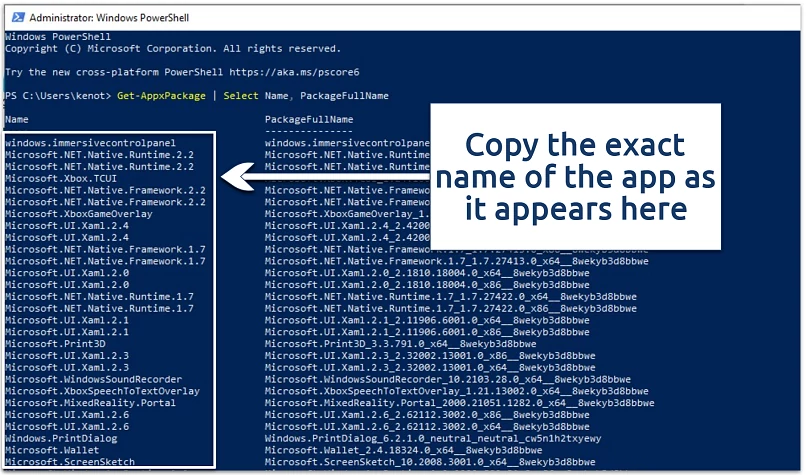The height and width of the screenshot is (475, 806).
Task: Click the 'Name' column header
Action: coord(16,120)
